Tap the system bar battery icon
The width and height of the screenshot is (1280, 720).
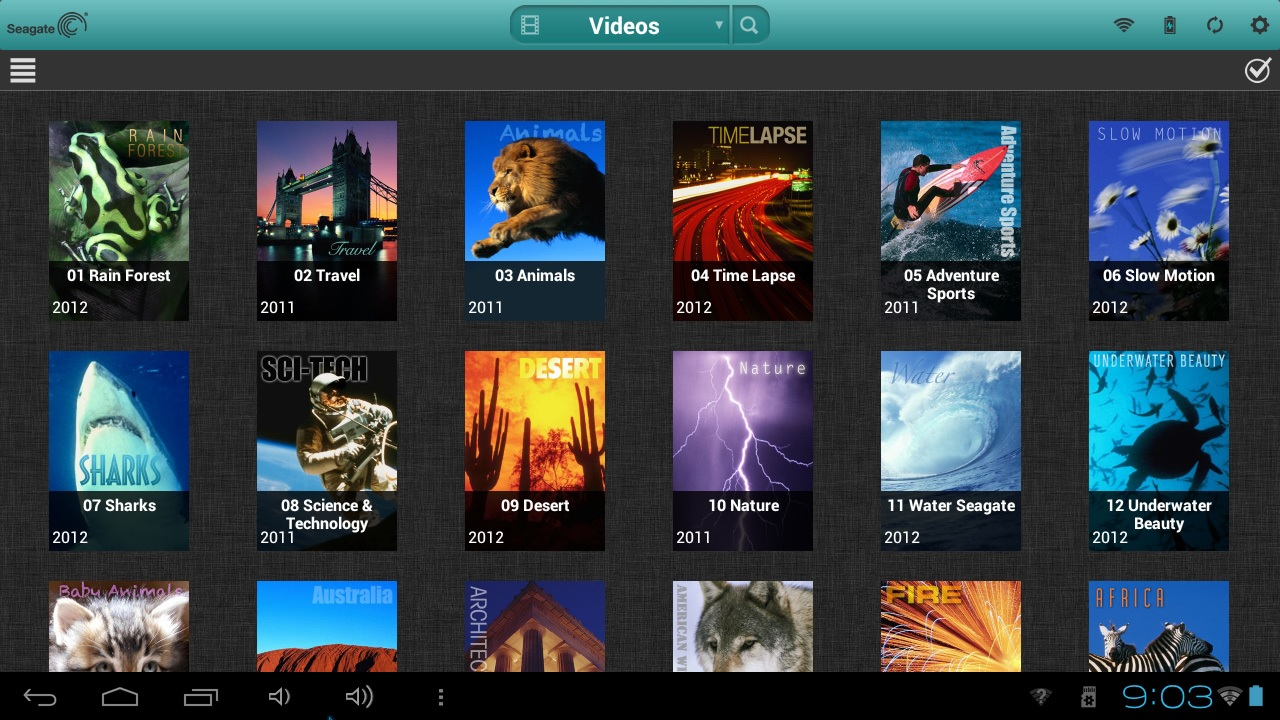tap(1257, 697)
